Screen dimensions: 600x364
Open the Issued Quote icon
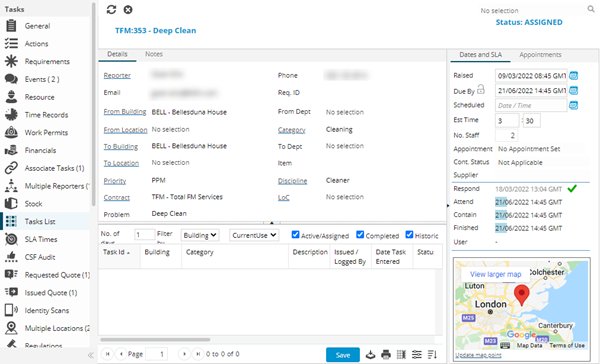tap(11, 292)
